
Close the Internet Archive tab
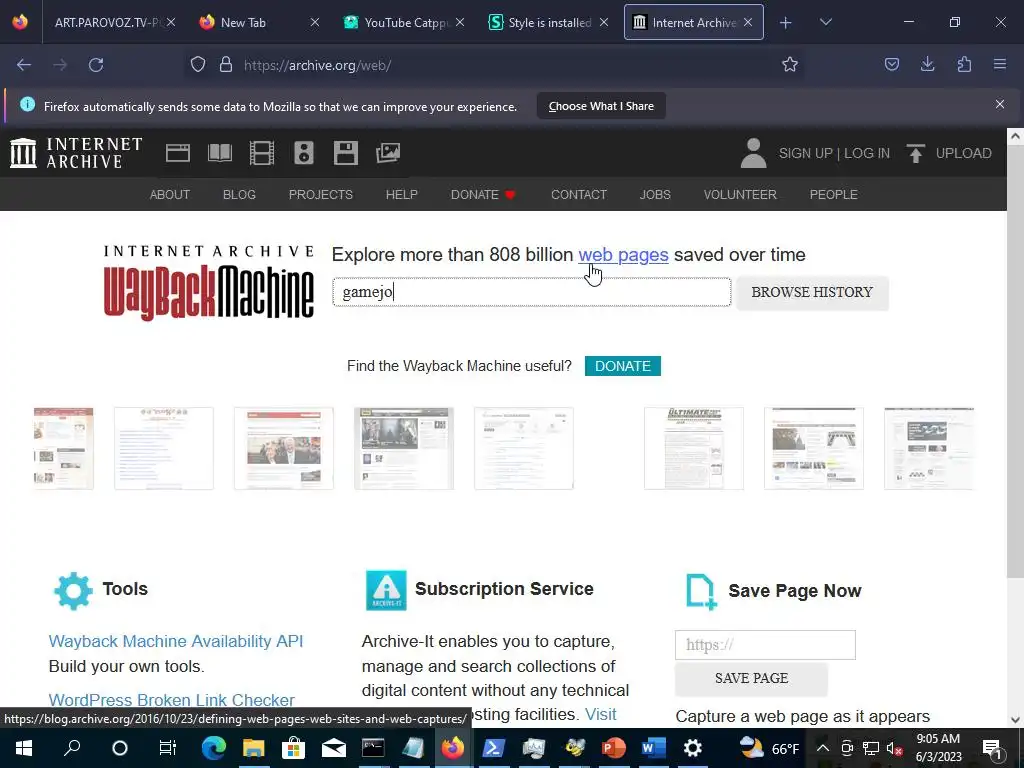coord(748,22)
